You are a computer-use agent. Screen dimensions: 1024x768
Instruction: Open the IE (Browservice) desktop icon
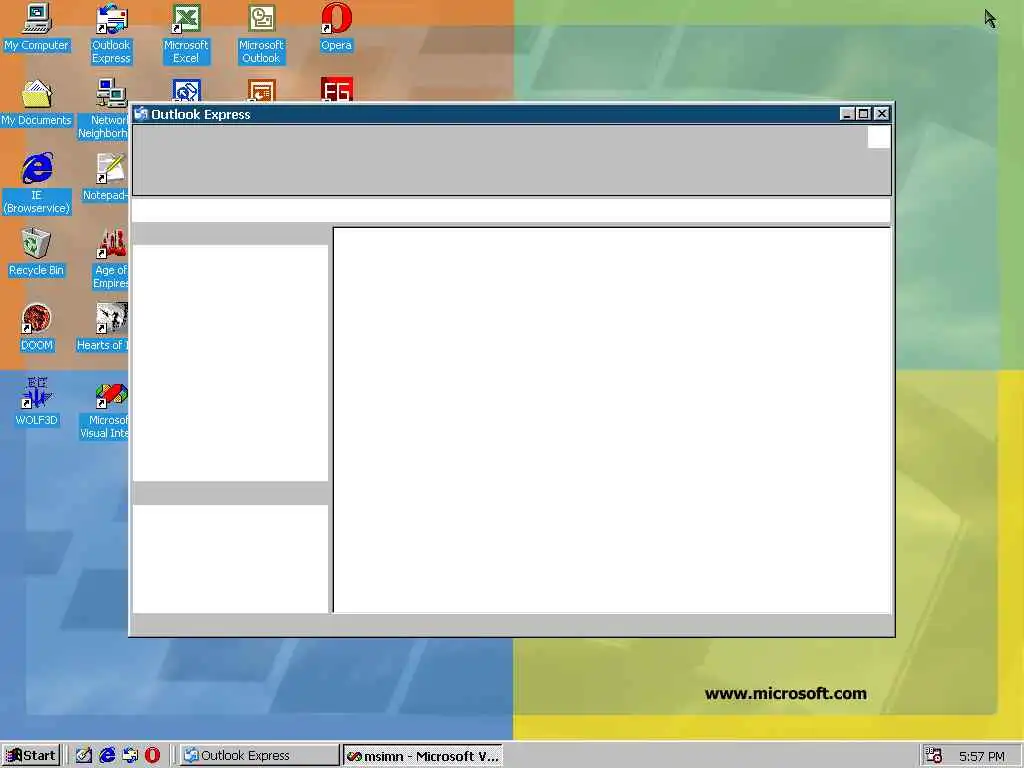pyautogui.click(x=37, y=184)
